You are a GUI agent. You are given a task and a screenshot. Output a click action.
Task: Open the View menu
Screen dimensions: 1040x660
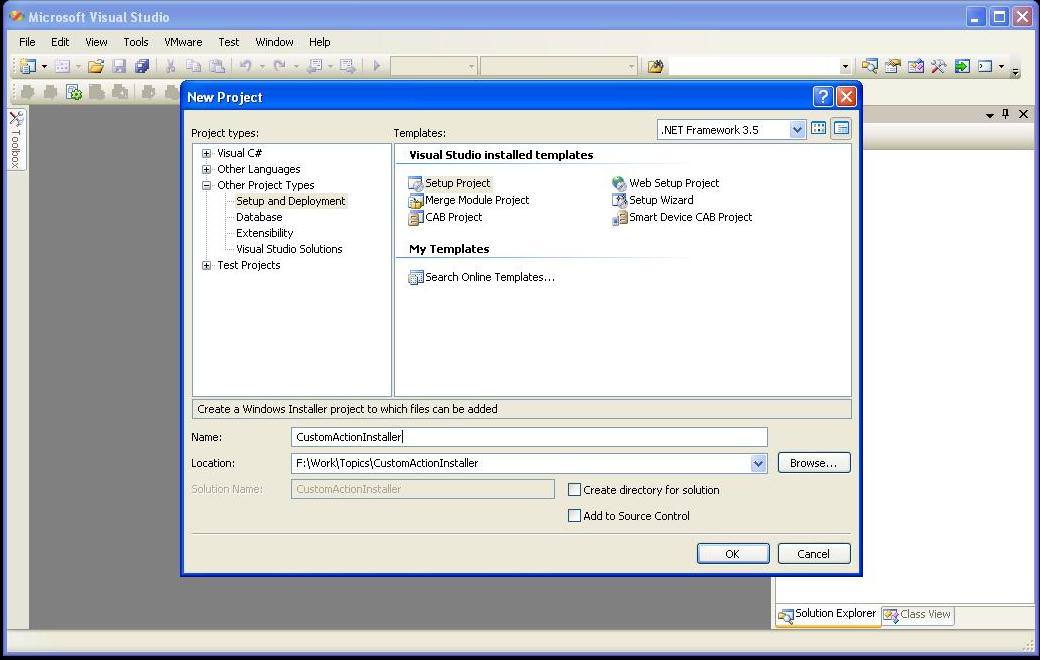coord(96,42)
